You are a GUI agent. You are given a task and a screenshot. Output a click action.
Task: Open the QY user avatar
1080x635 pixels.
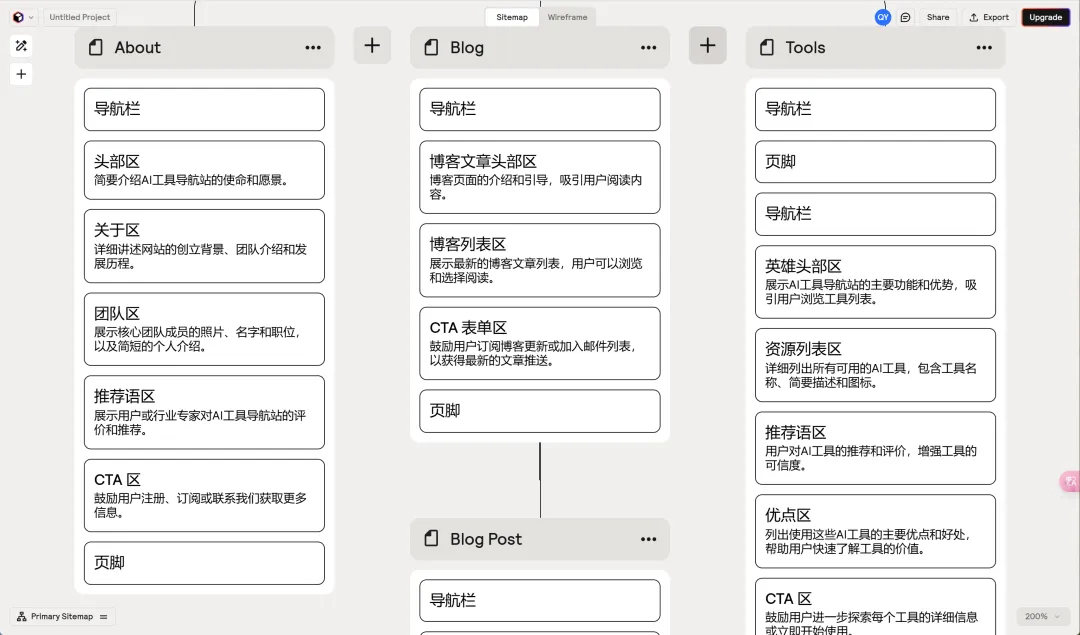[x=882, y=17]
